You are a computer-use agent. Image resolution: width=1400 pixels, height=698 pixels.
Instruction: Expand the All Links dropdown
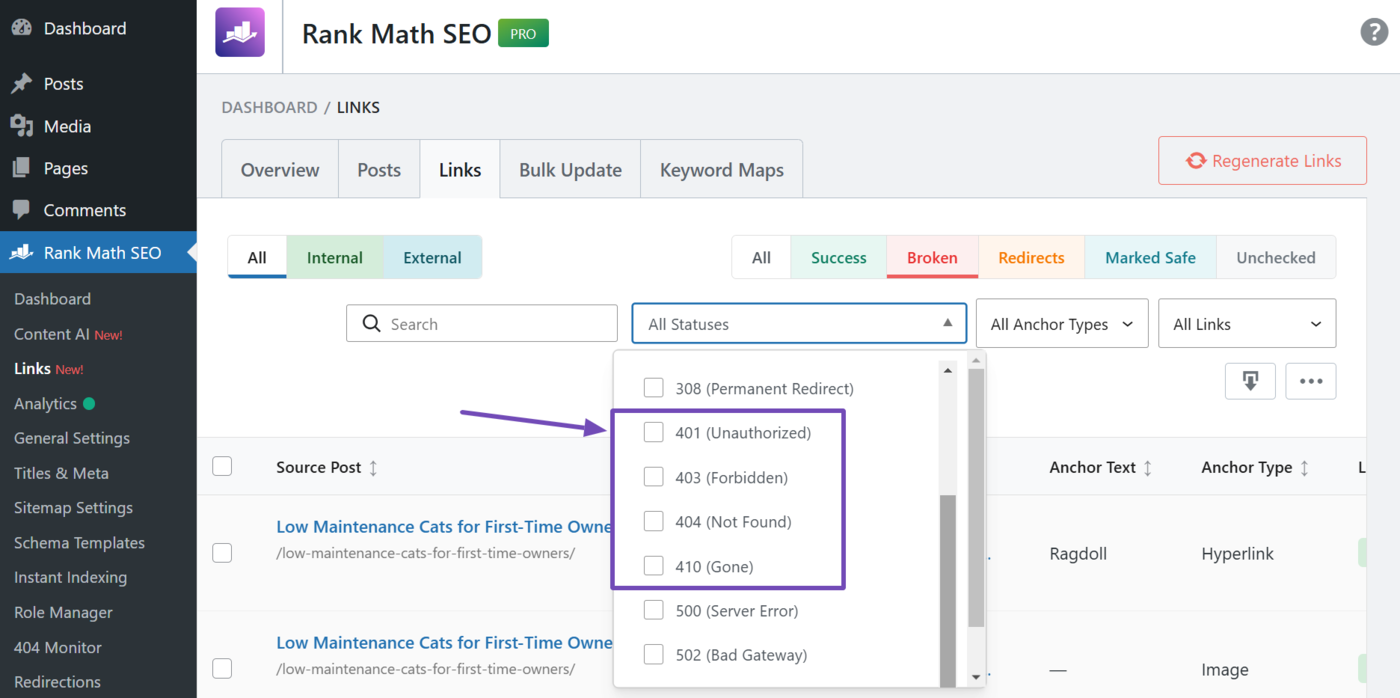click(1246, 323)
